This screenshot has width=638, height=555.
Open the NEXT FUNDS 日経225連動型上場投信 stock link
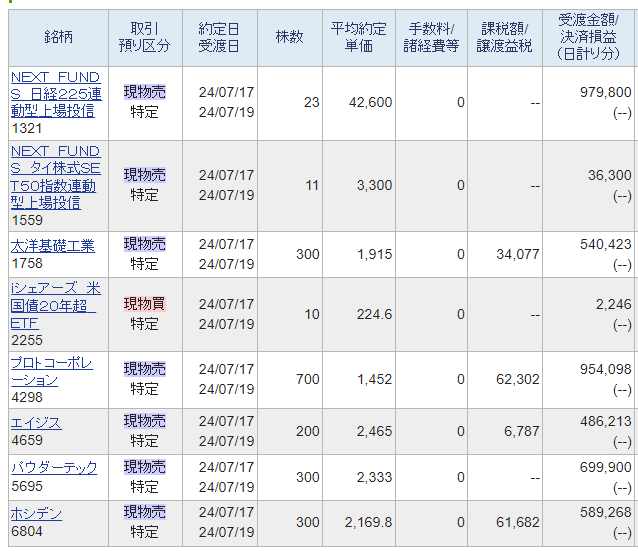[56, 94]
